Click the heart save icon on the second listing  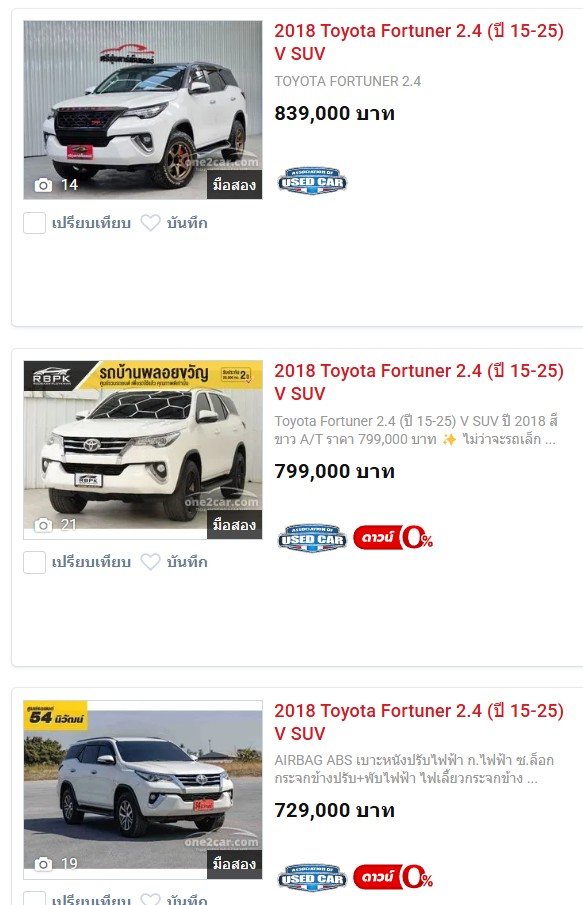(x=151, y=562)
